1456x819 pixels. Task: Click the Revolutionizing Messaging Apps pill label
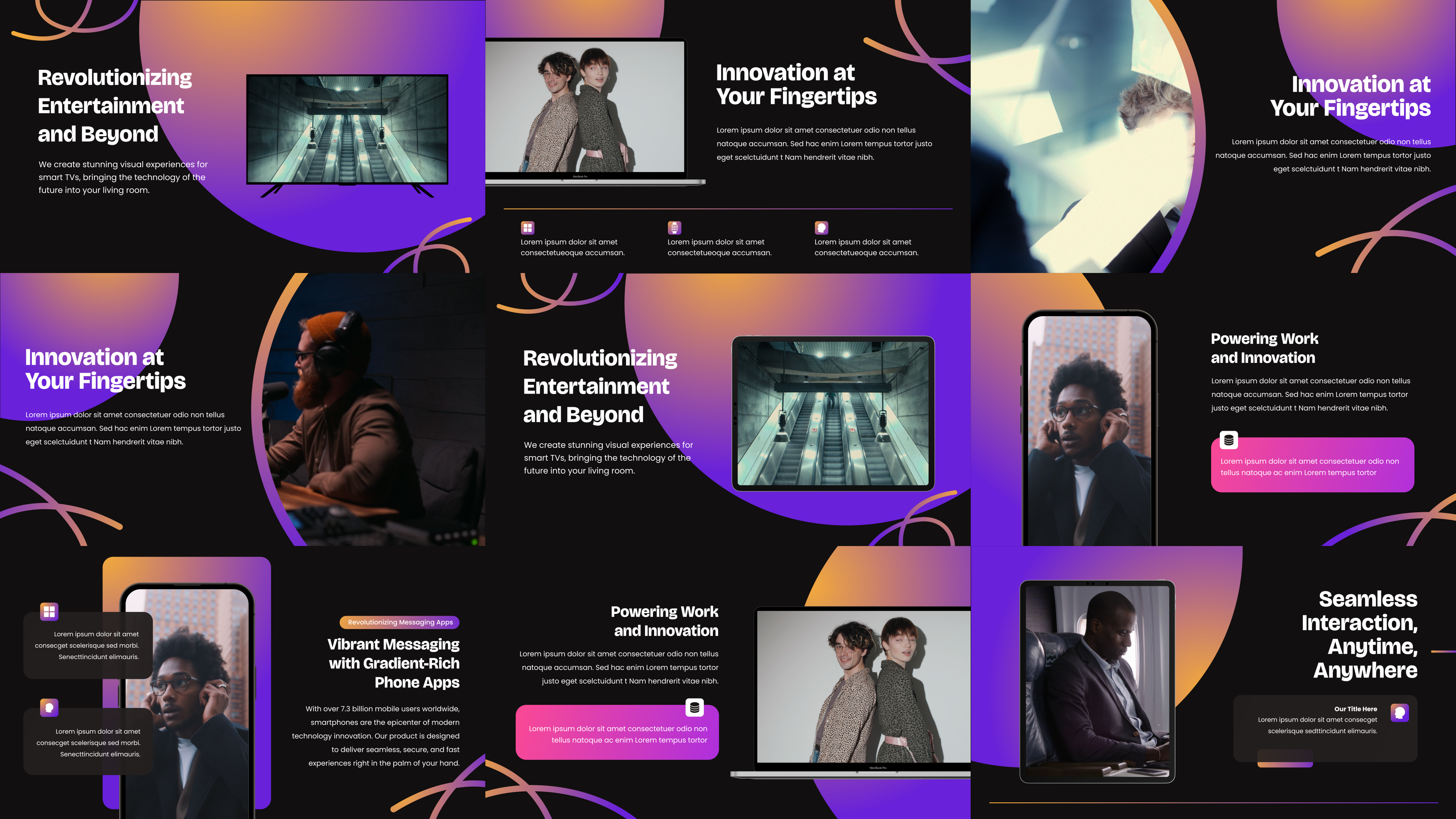click(x=400, y=622)
